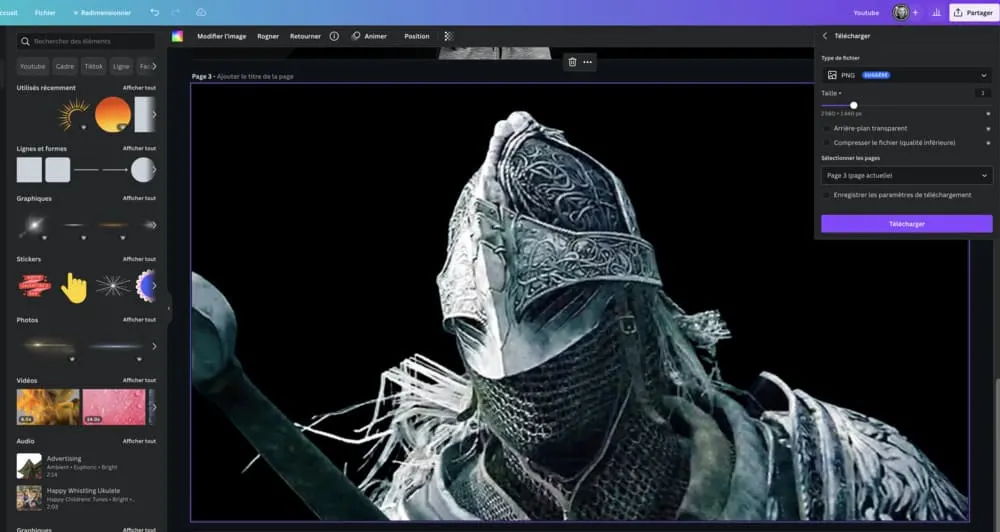1000x532 pixels.
Task: Open the transparency checkerboard icon
Action: pos(449,36)
